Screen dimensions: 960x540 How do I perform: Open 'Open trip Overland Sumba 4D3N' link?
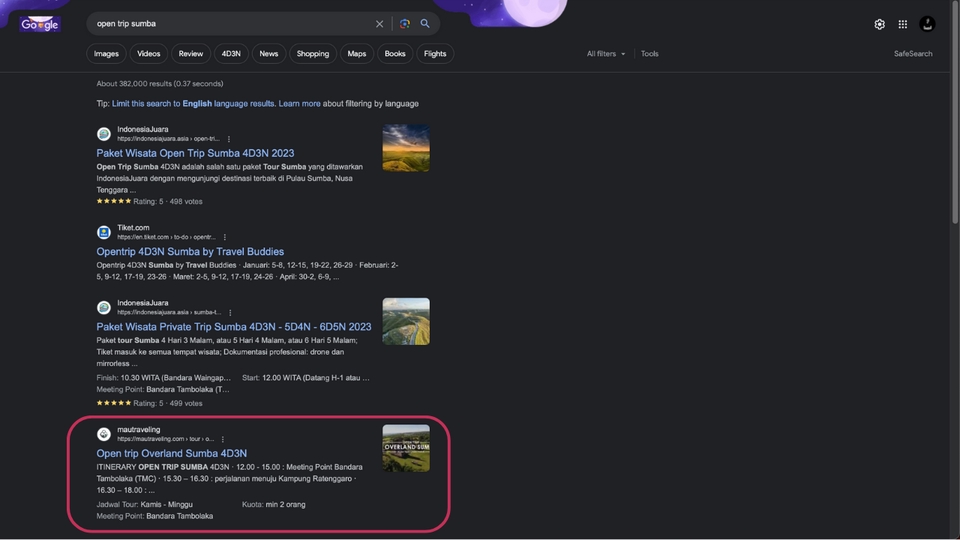171,454
